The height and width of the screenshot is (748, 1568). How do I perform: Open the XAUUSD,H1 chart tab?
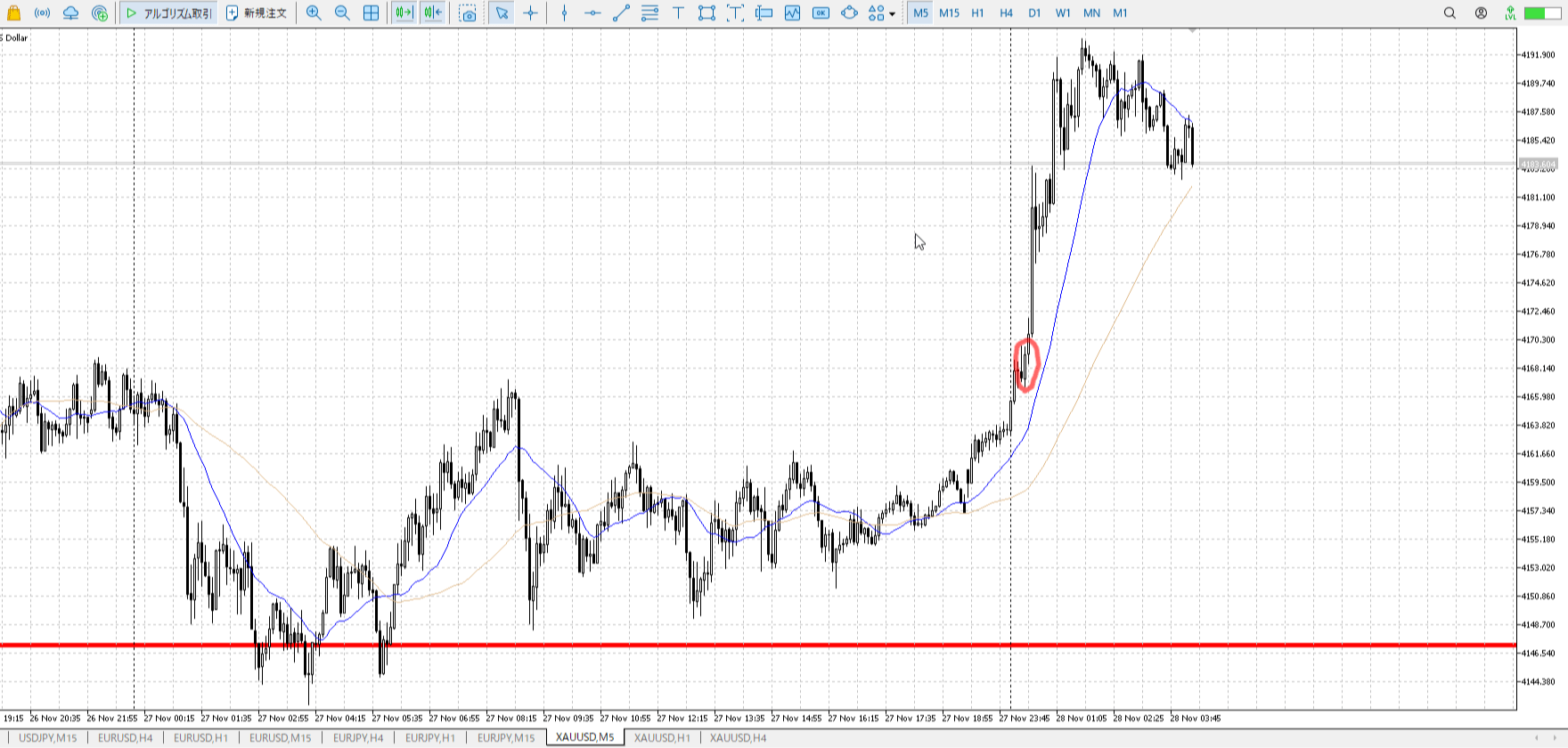(662, 737)
